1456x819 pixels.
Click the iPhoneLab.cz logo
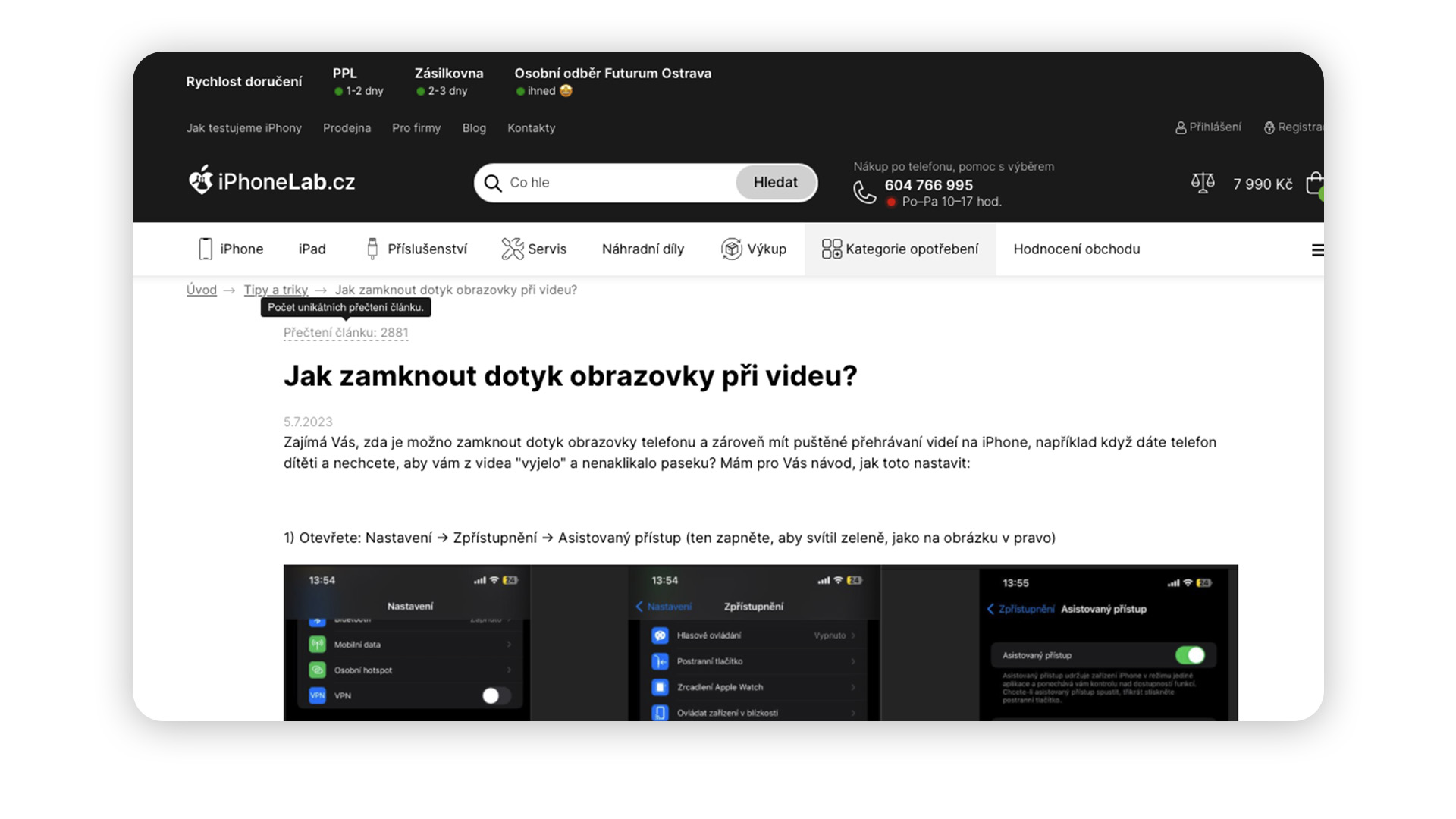[271, 181]
